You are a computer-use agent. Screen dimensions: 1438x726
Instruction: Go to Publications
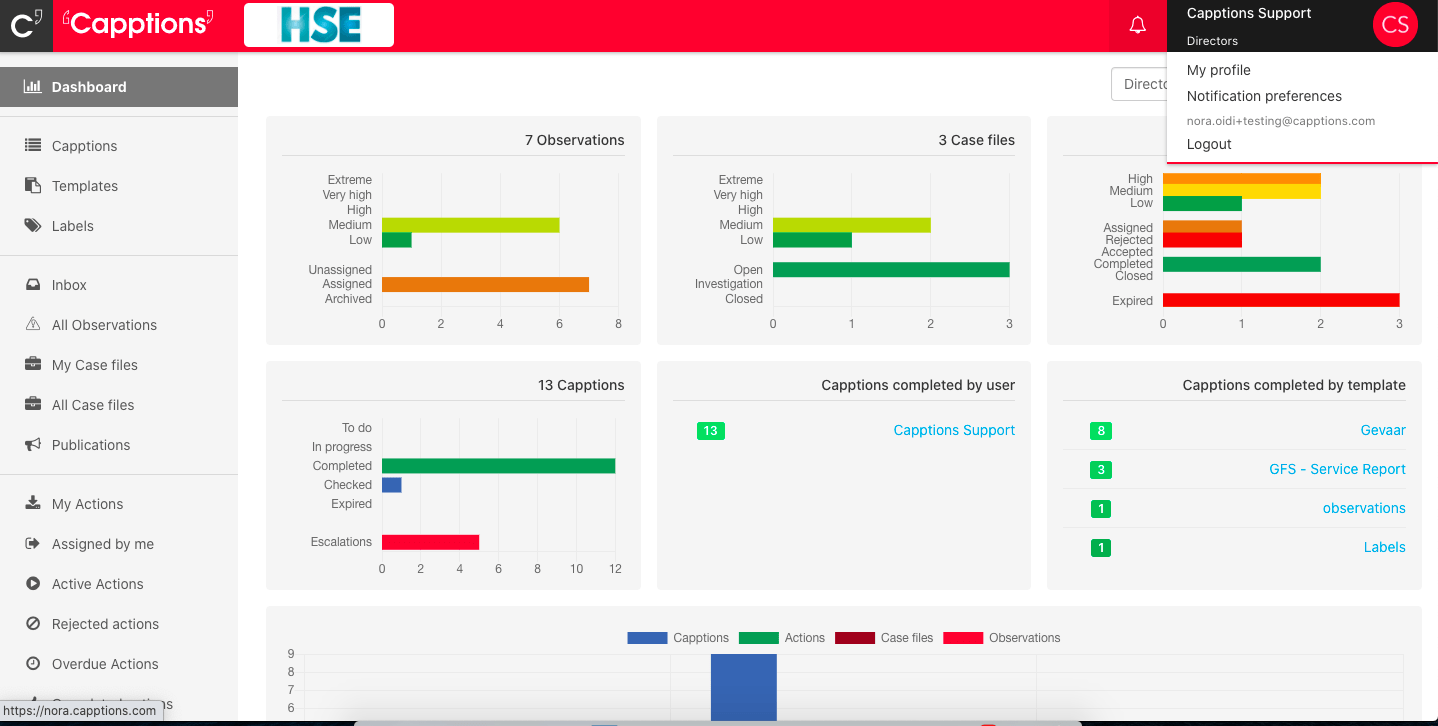pyautogui.click(x=91, y=445)
